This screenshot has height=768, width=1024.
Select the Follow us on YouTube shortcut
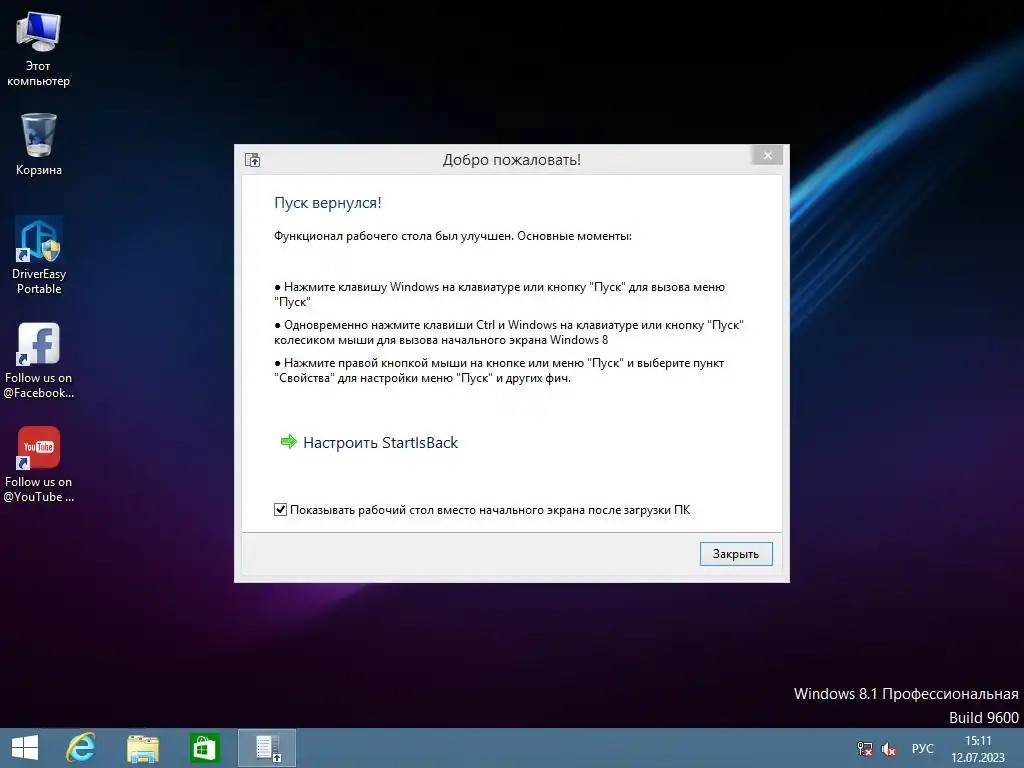39,464
